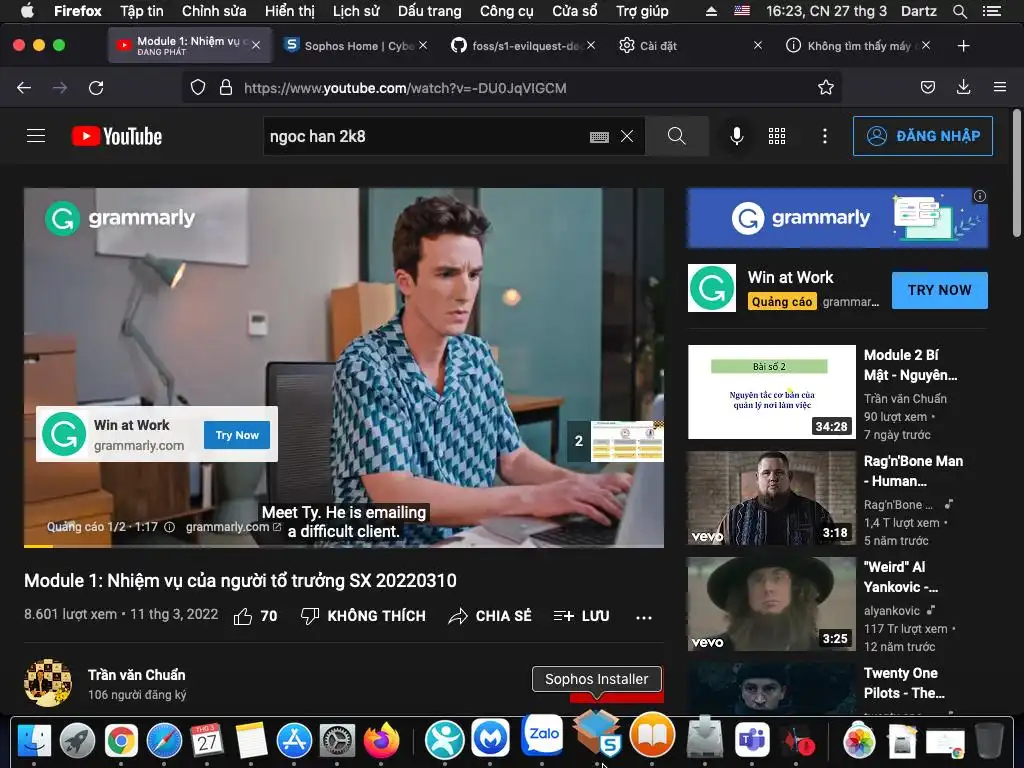This screenshot has width=1024, height=768.
Task: Click the ĐĂNG NHẬP sign-in button
Action: pyautogui.click(x=923, y=136)
